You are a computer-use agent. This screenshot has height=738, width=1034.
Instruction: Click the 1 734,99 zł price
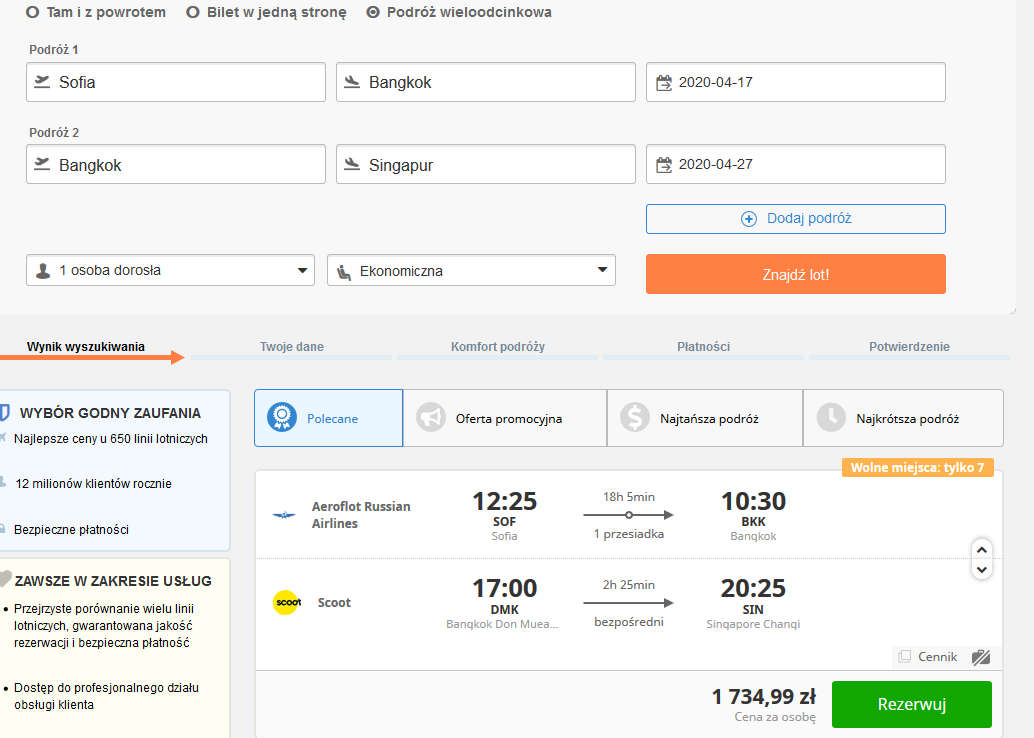click(x=764, y=696)
